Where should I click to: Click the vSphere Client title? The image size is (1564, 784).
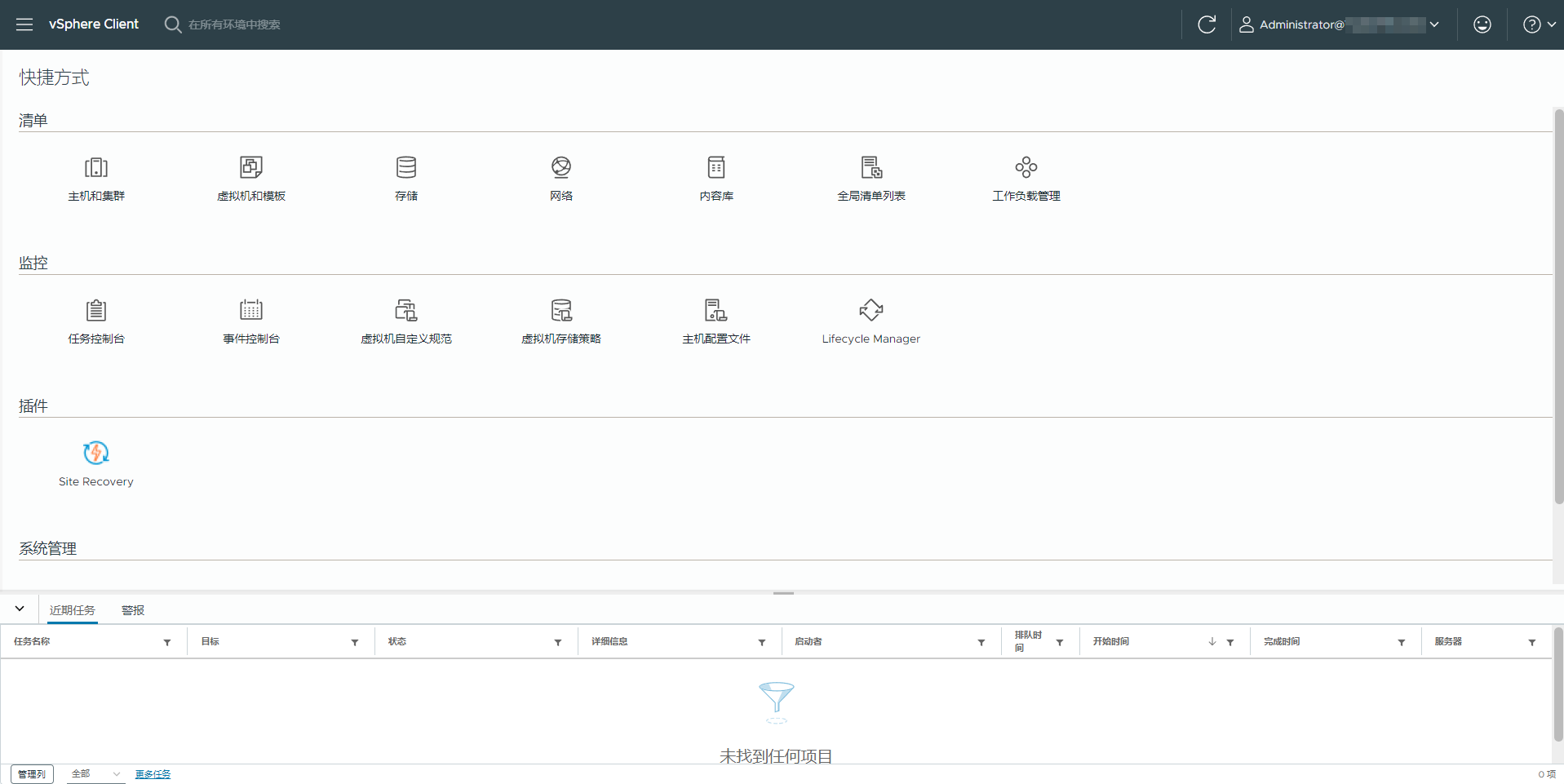[x=94, y=24]
